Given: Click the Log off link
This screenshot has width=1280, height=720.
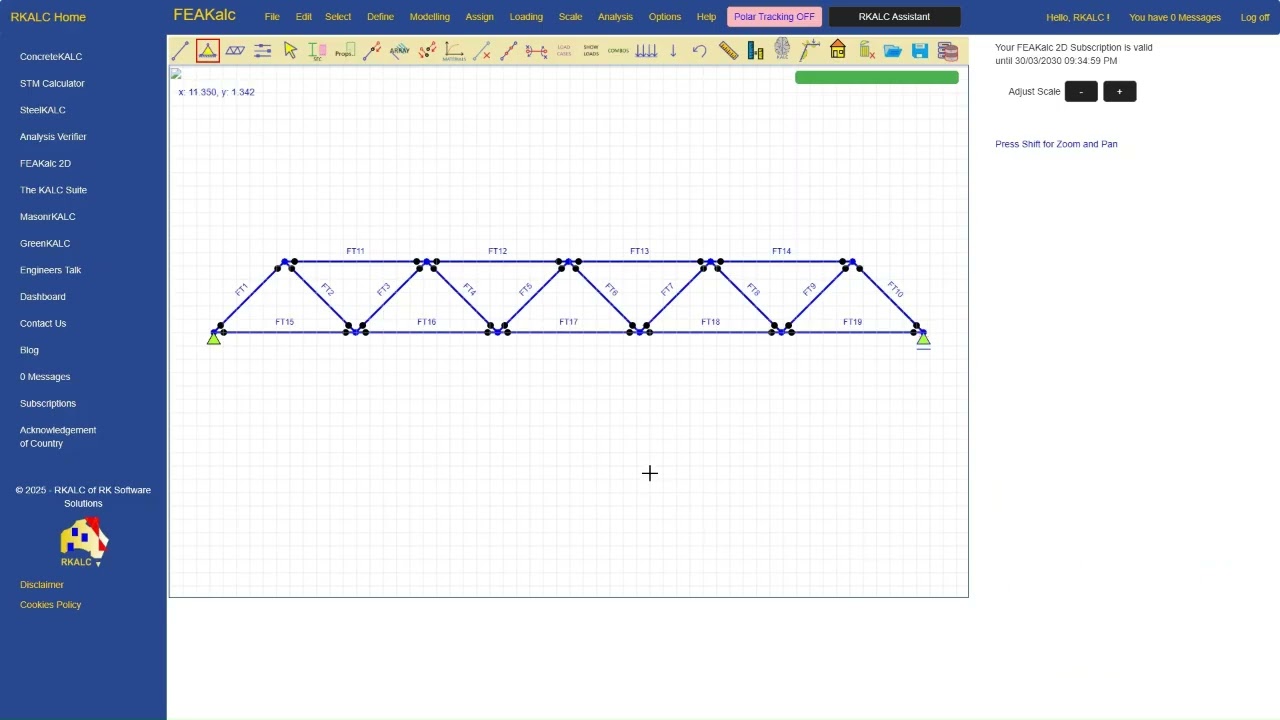Looking at the screenshot, I should tap(1255, 17).
